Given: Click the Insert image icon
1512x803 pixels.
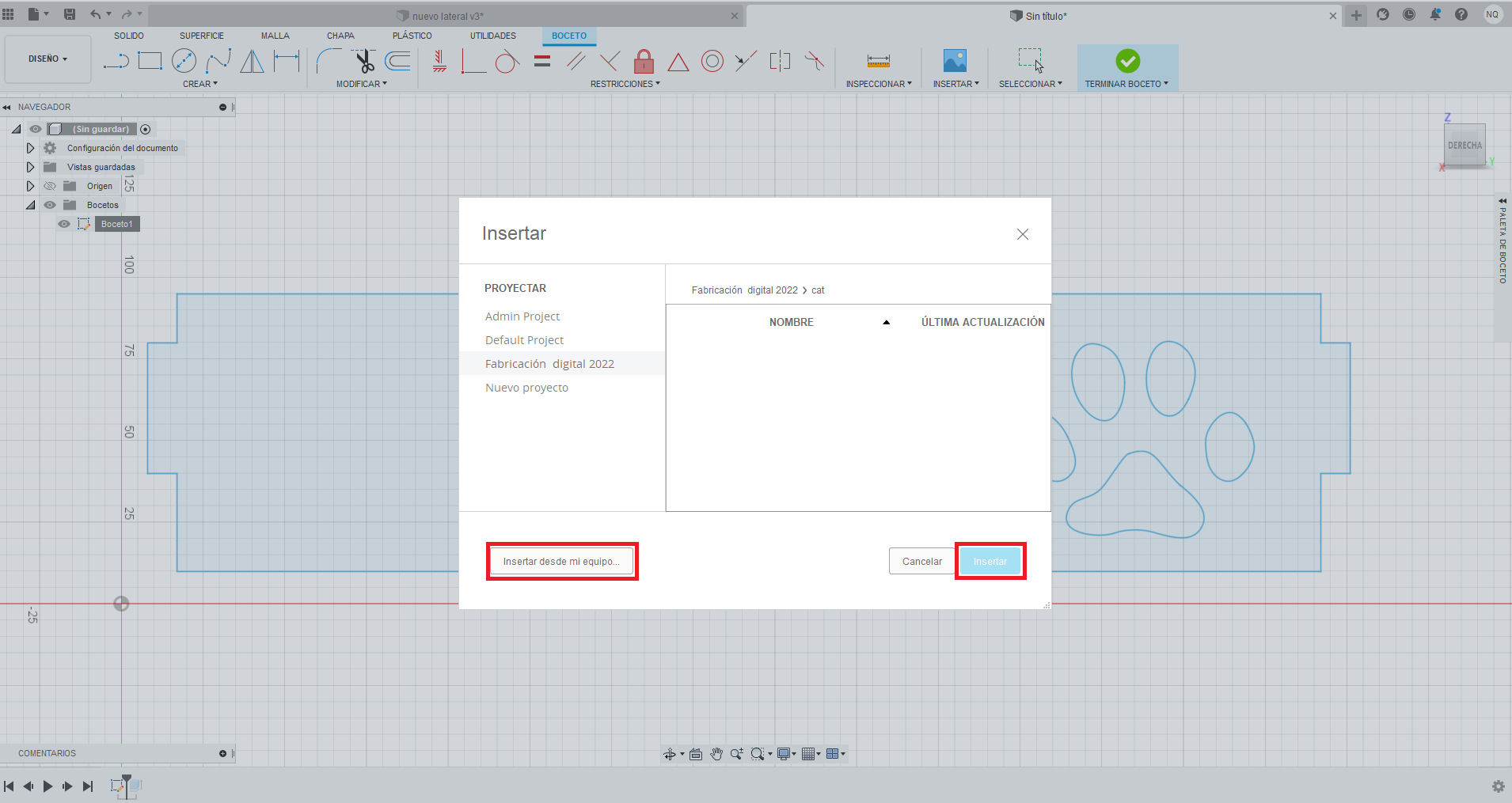Looking at the screenshot, I should tap(955, 61).
